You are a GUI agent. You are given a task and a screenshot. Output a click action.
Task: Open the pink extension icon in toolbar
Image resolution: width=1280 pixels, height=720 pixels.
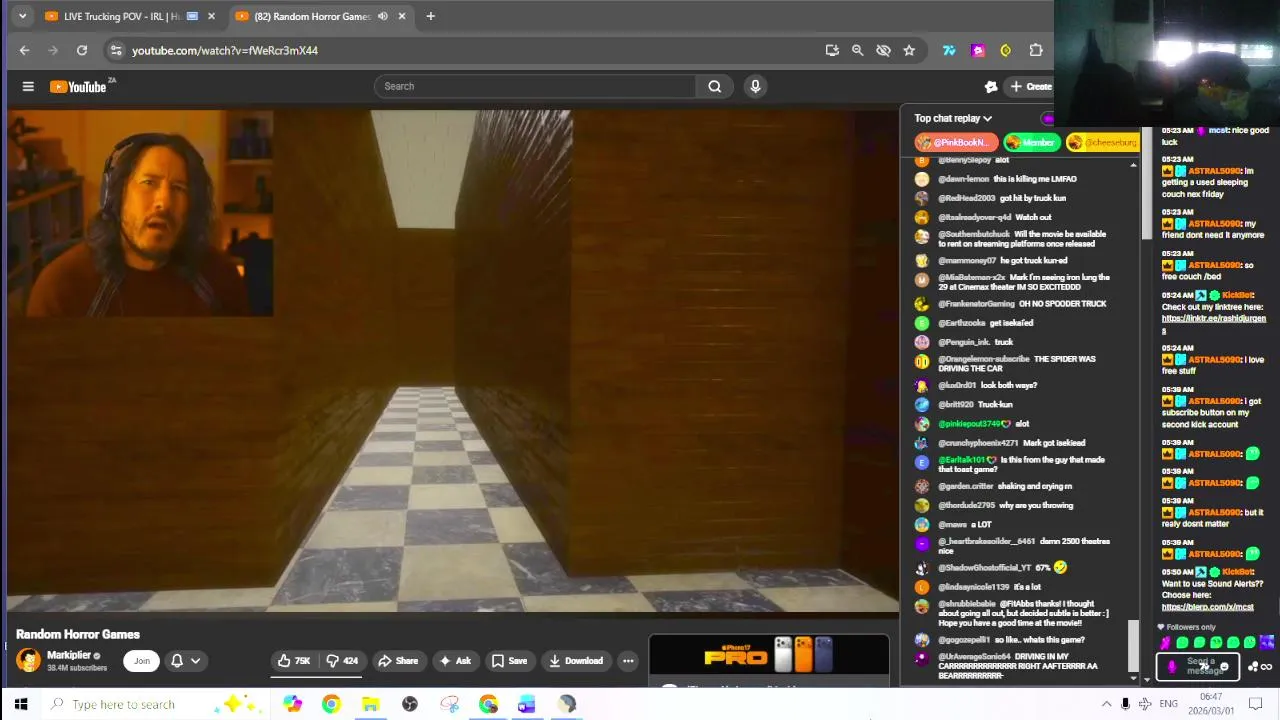(978, 50)
